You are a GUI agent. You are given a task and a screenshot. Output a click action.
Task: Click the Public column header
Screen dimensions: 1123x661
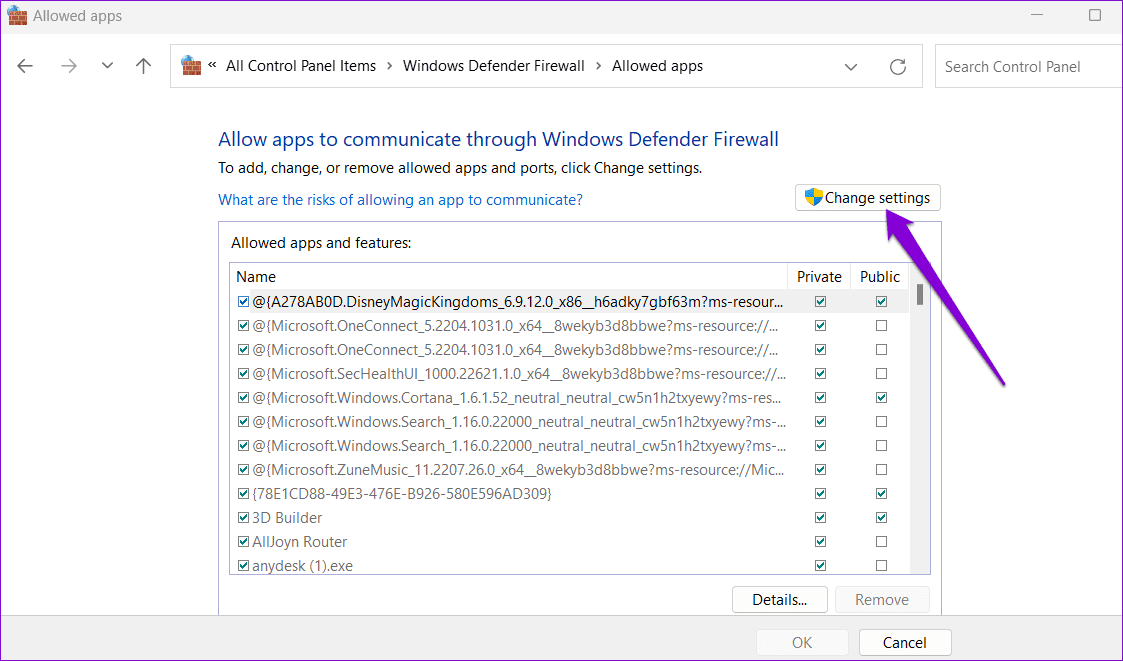click(x=879, y=276)
